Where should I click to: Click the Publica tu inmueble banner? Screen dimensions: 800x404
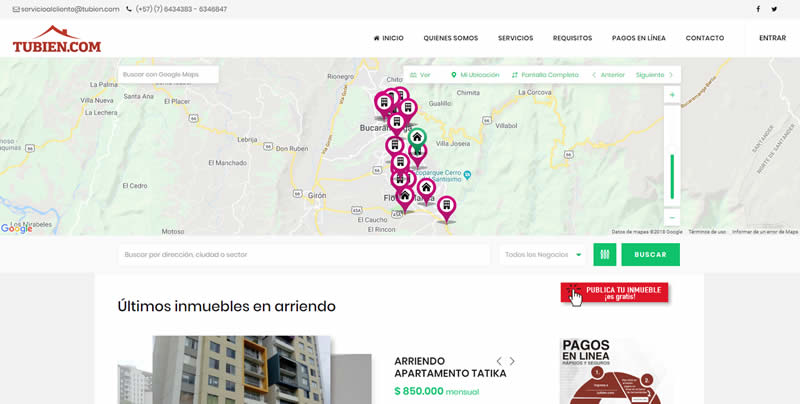tap(614, 294)
